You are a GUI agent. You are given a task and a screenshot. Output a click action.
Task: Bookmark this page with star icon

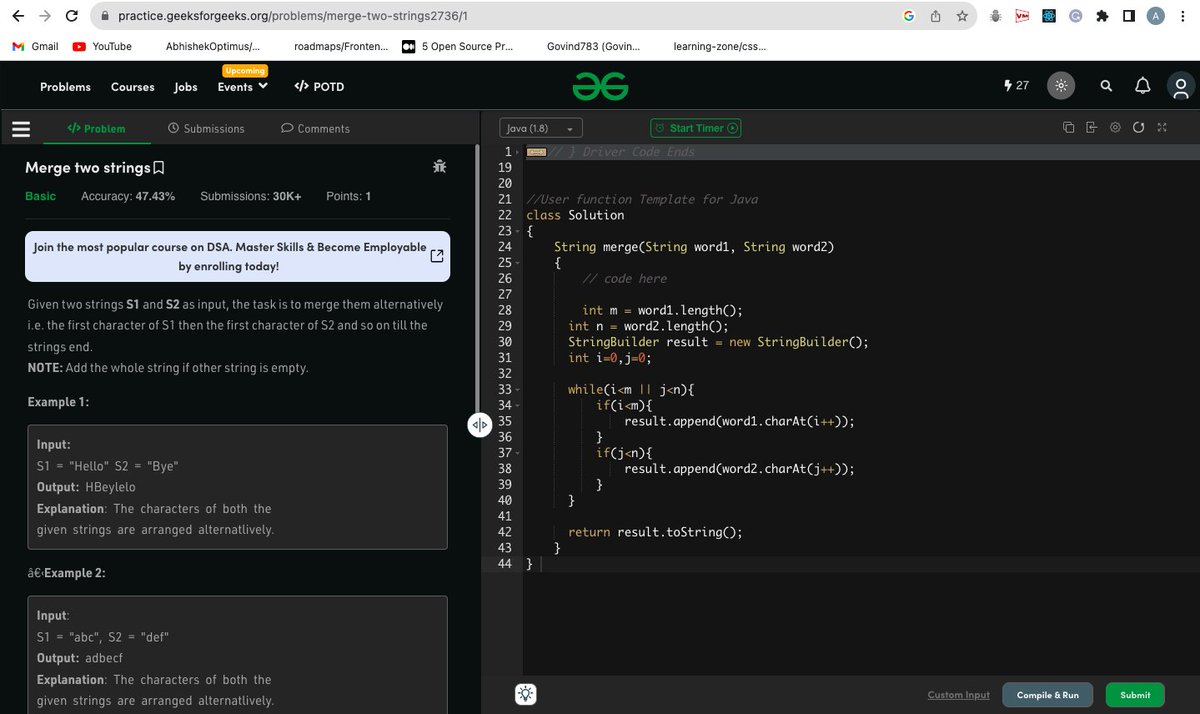961,16
